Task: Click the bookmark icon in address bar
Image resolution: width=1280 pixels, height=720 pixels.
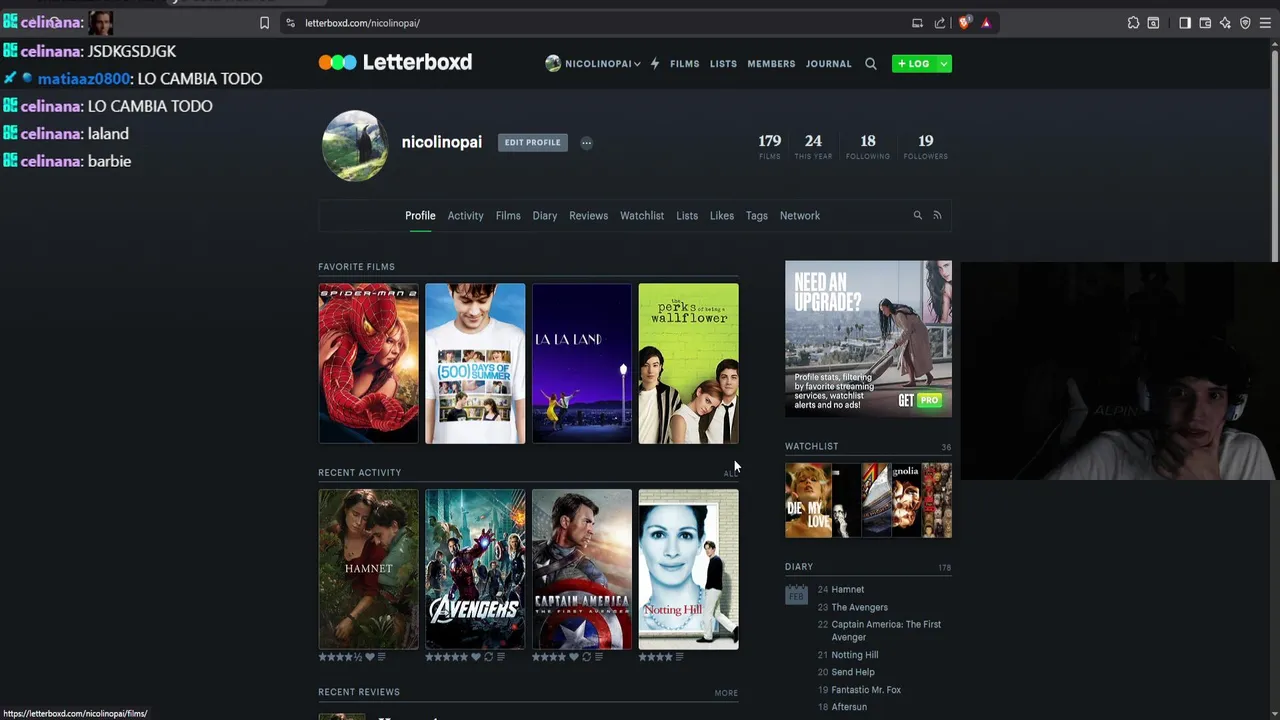Action: pyautogui.click(x=264, y=23)
